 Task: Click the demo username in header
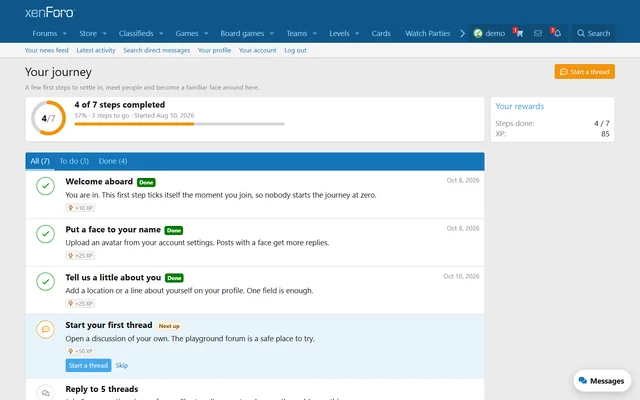(x=495, y=33)
